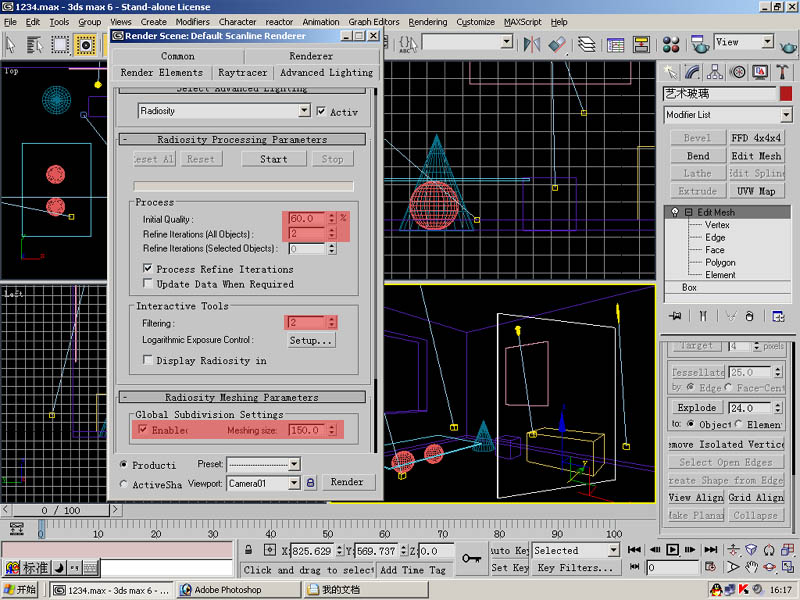The image size is (800, 600).
Task: Choose Elements explode radio option
Action: click(x=738, y=424)
